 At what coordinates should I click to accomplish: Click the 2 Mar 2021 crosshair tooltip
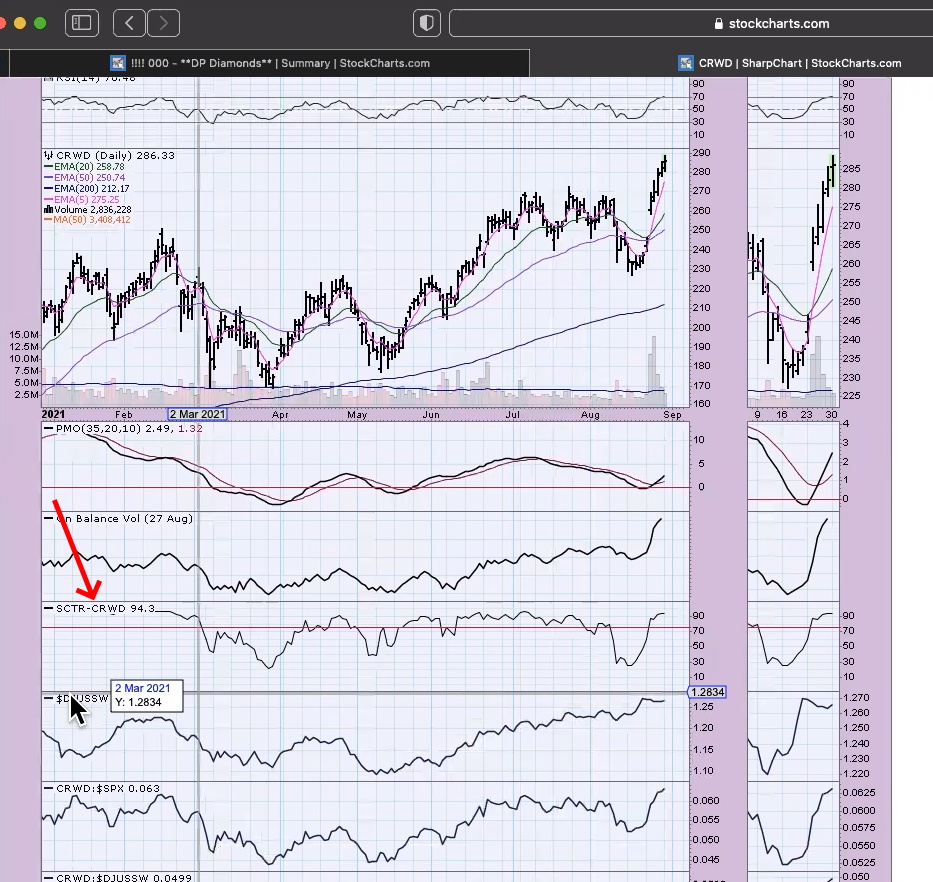click(147, 695)
